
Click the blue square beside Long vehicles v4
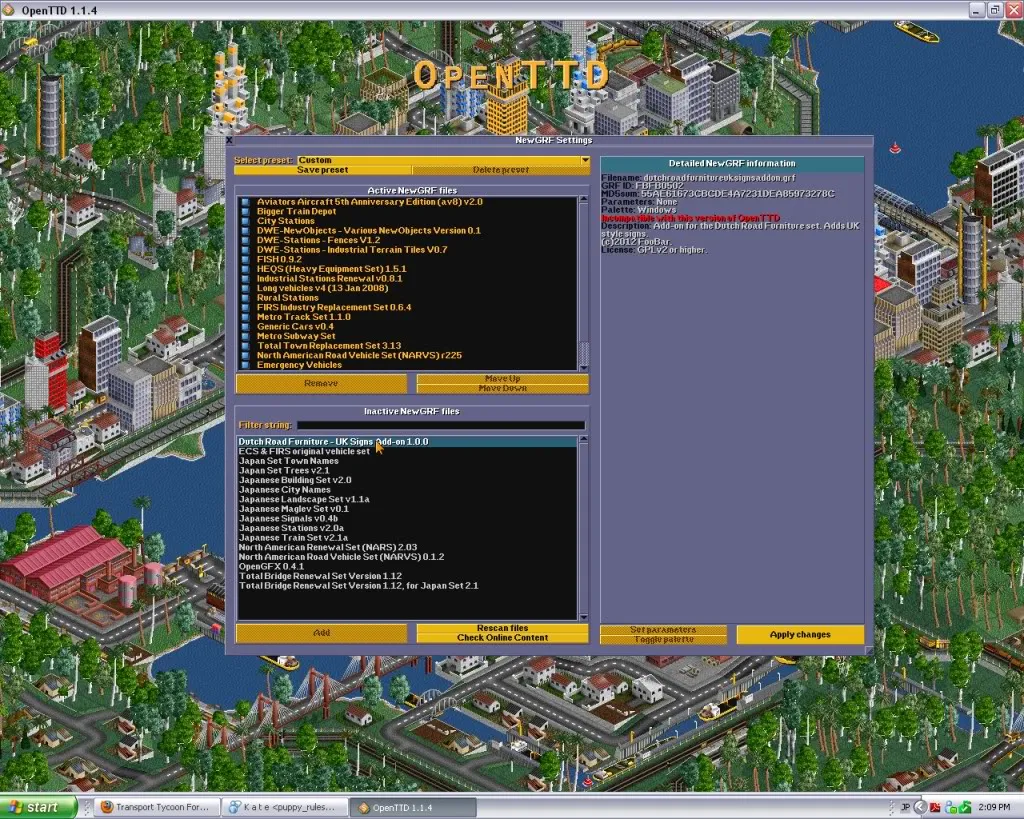pos(246,288)
